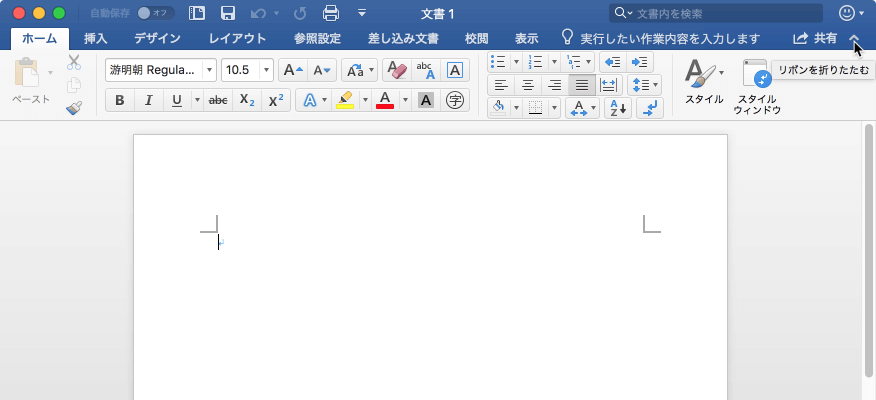Decrease paragraph indent
Viewport: 876px width, 400px height.
tap(613, 61)
